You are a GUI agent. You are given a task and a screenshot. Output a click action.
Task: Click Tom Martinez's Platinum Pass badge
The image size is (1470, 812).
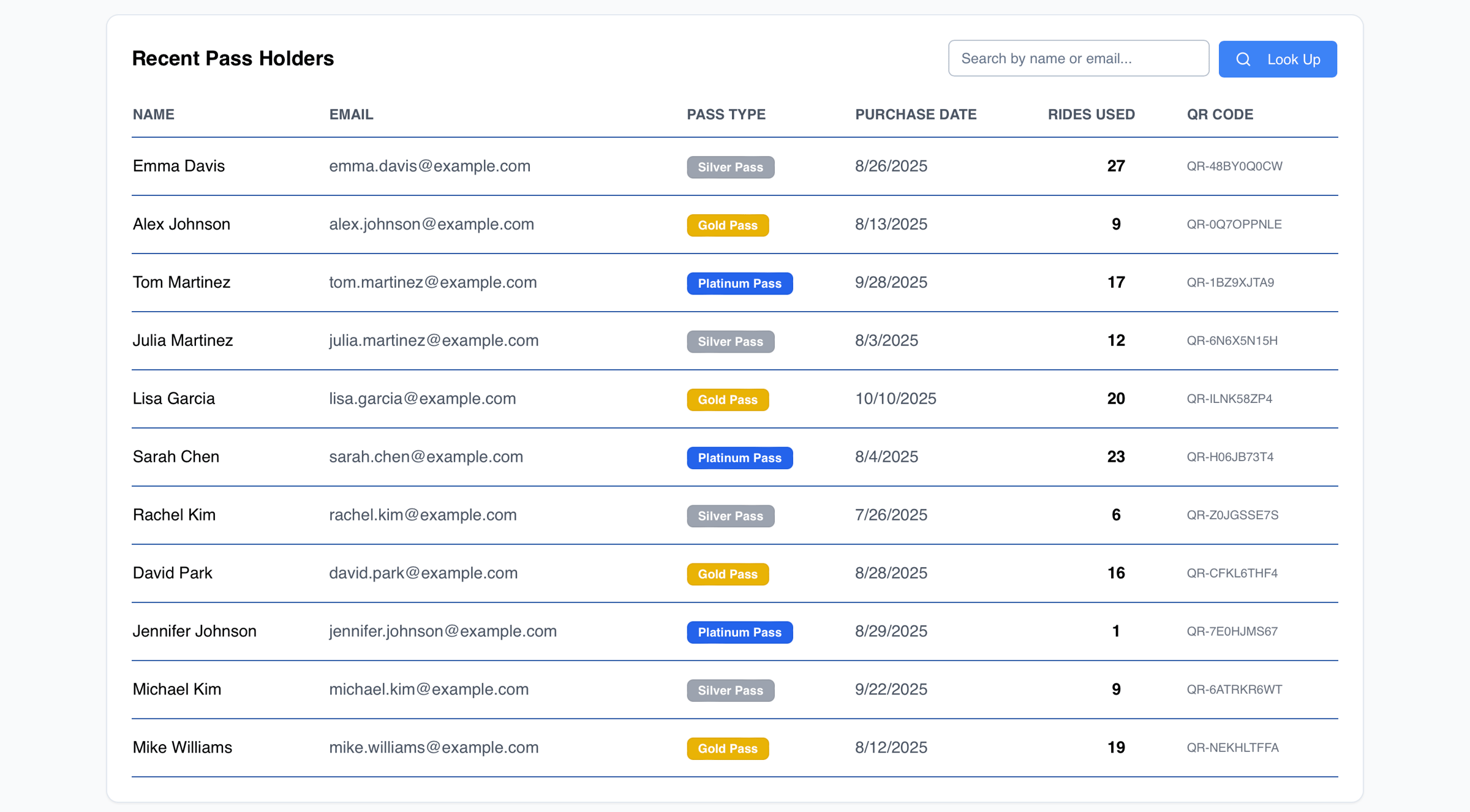(739, 284)
